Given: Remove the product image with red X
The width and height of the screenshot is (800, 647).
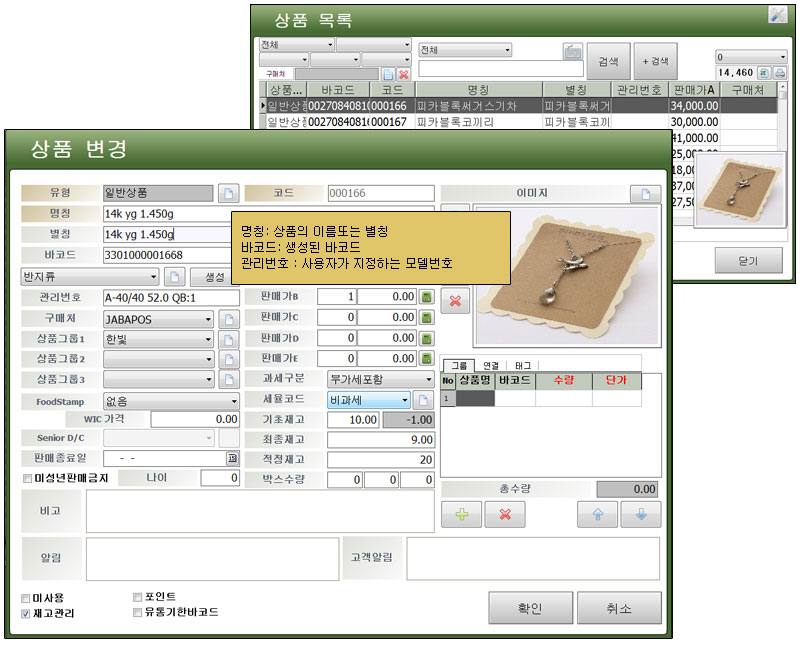Looking at the screenshot, I should pyautogui.click(x=454, y=300).
